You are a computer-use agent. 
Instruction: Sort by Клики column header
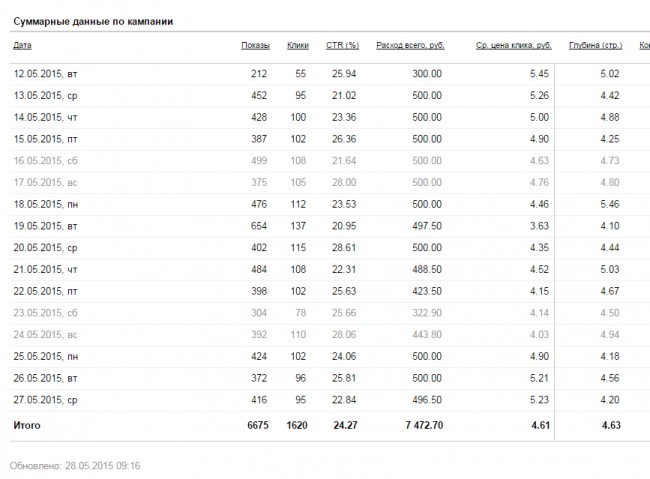(x=298, y=45)
